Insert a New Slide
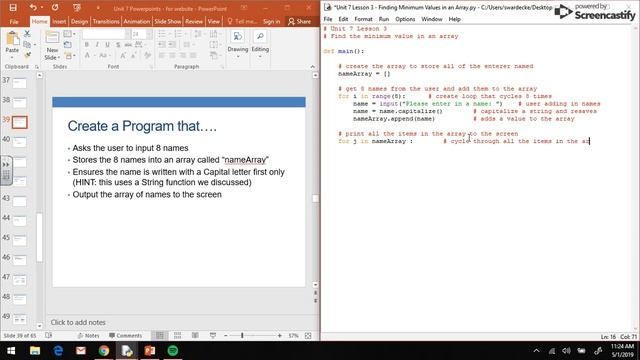 52,46
